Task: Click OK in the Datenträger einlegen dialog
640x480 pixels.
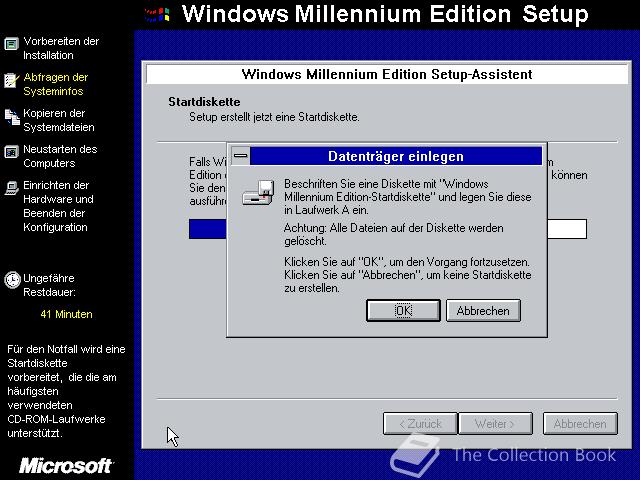Action: [x=403, y=311]
